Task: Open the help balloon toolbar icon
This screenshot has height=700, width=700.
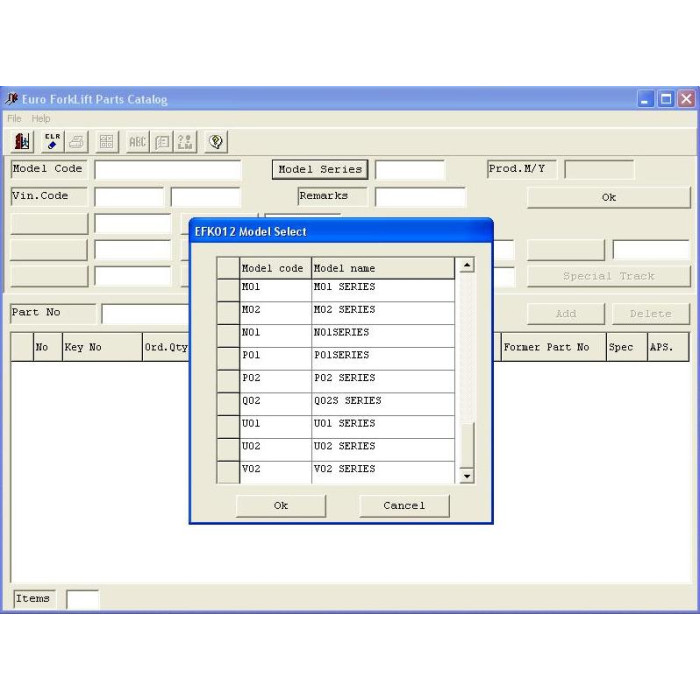Action: point(216,142)
